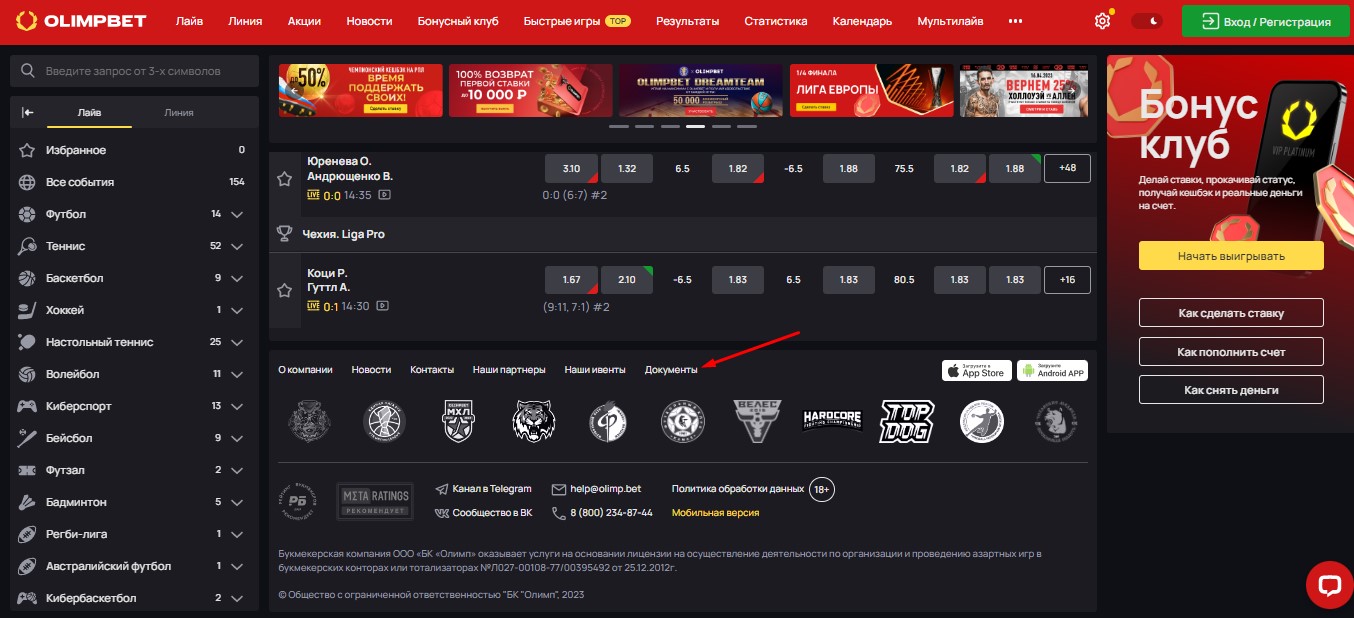Add Коци–Гуттл match to favorites star
The width and height of the screenshot is (1354, 618).
click(x=285, y=290)
